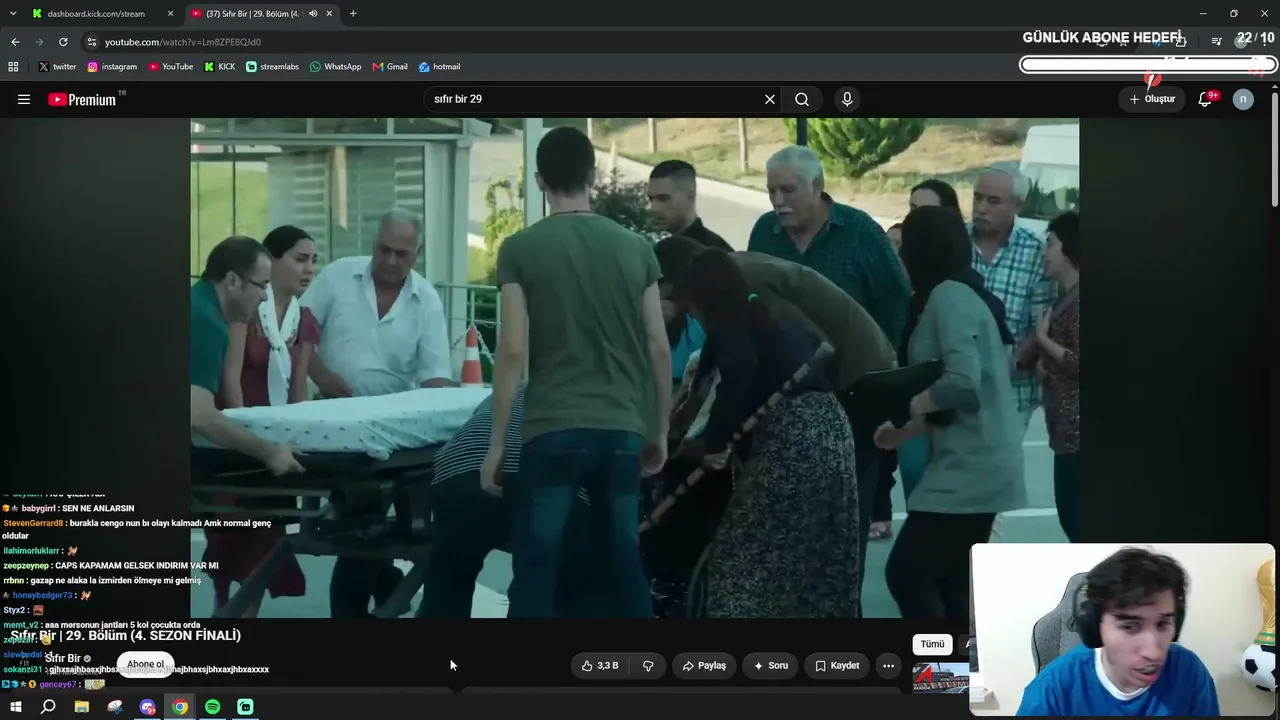Expand the tab search chevron
1280x720 pixels.
(13, 14)
